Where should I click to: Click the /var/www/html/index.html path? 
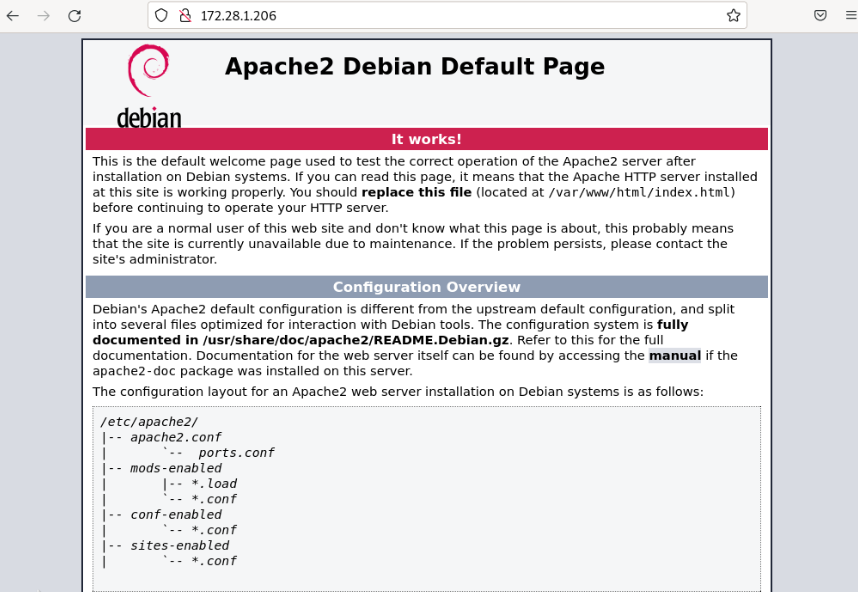[639, 193]
